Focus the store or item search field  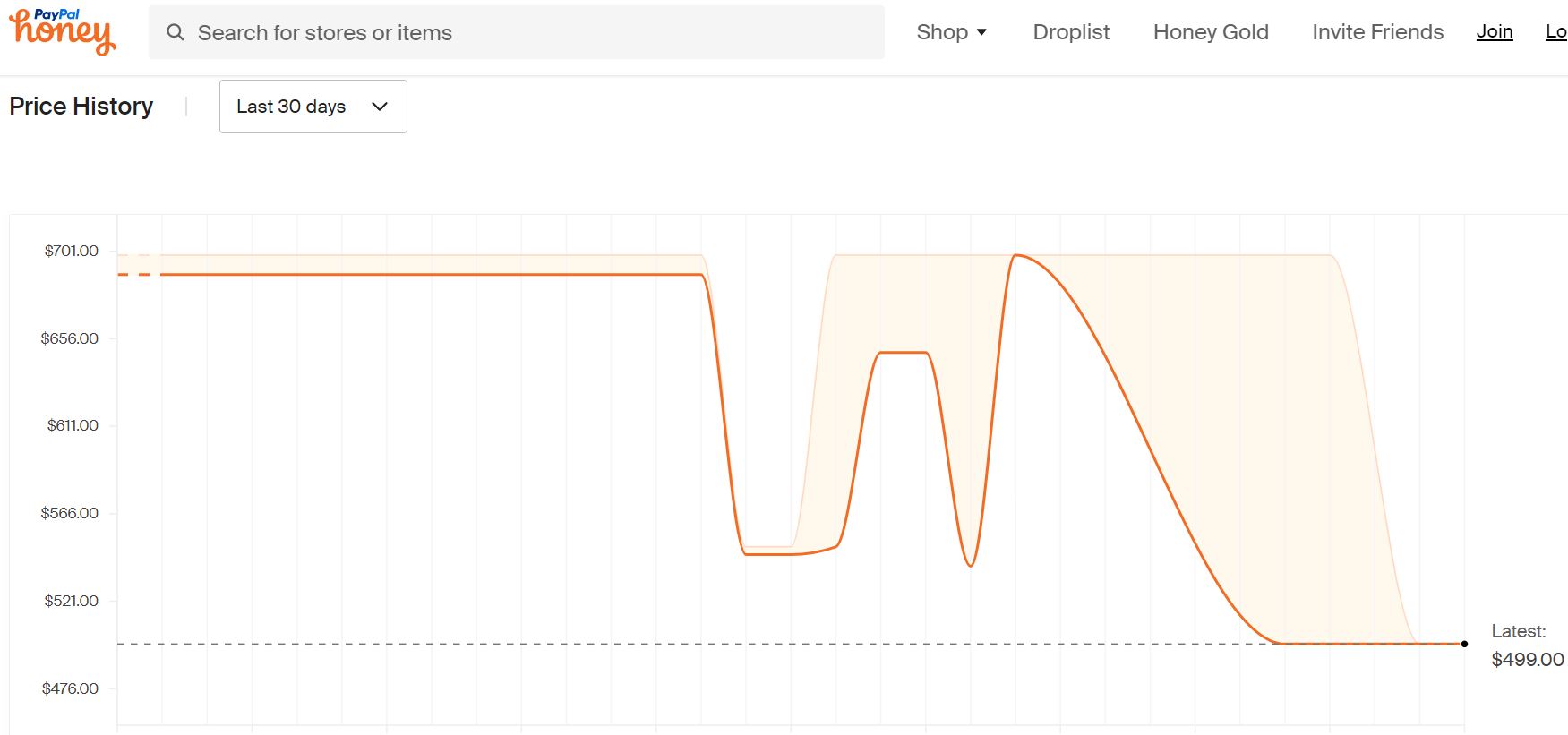tap(517, 32)
